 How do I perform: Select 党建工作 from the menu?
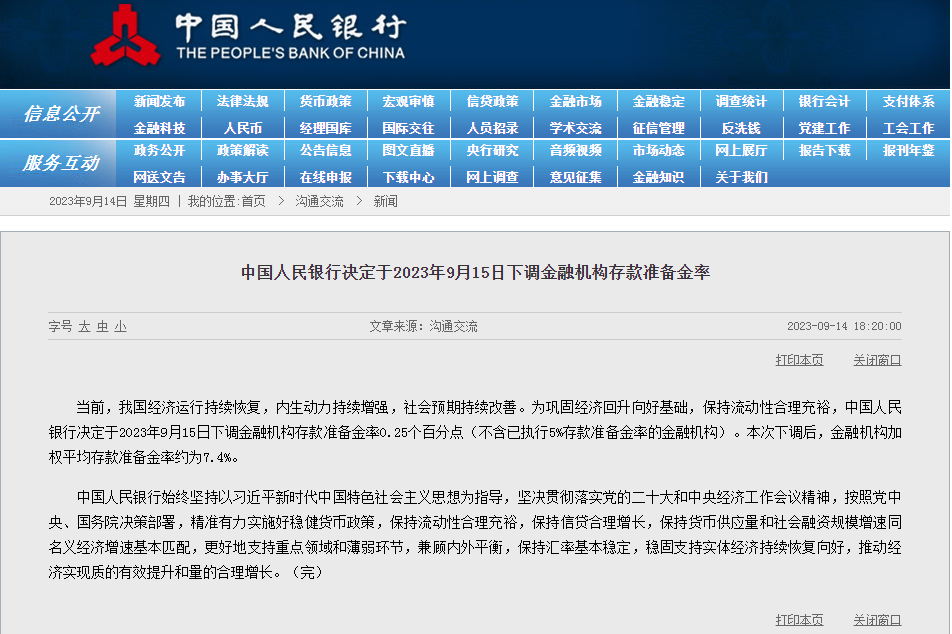pos(824,128)
